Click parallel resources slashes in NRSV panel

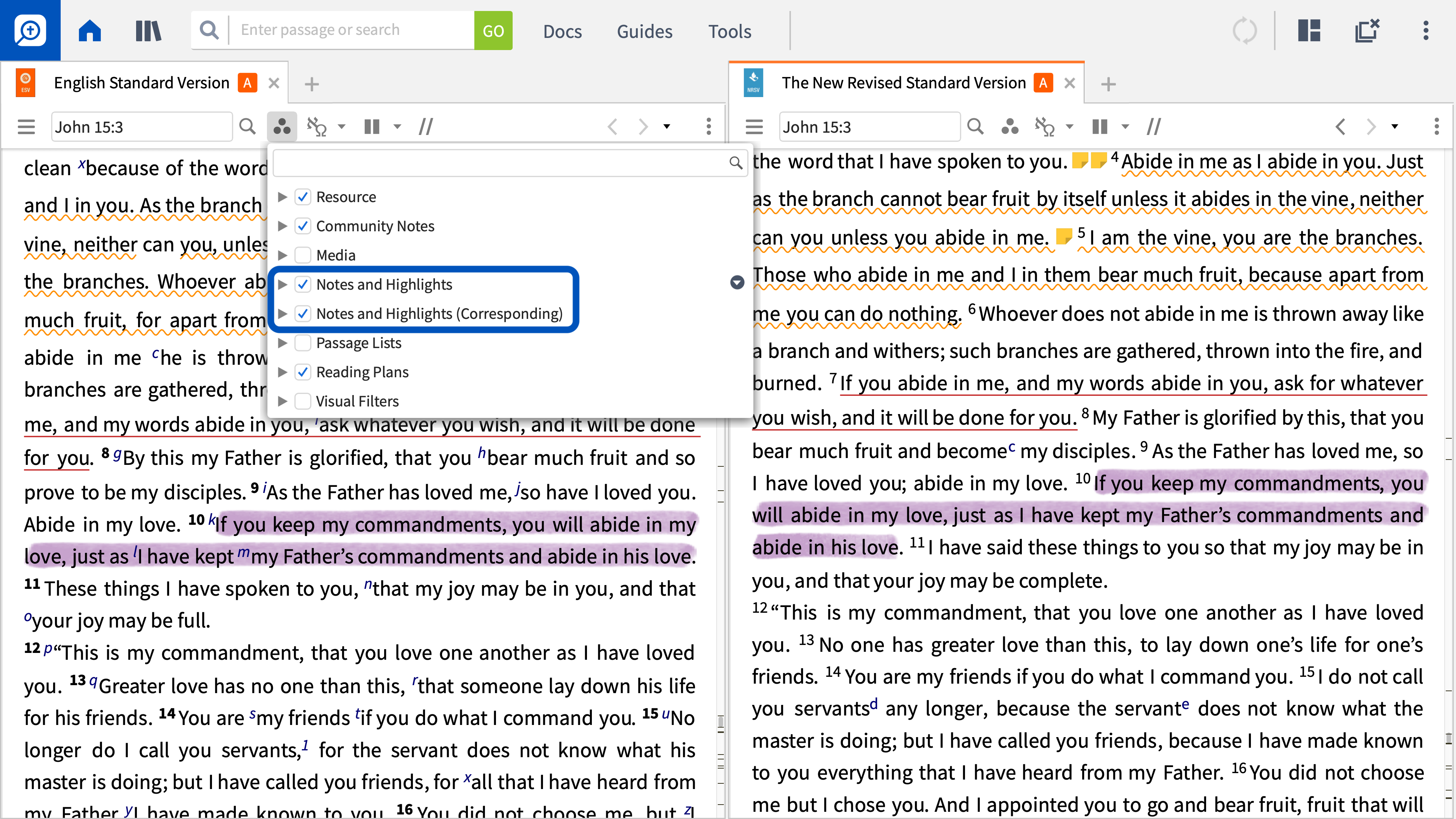pyautogui.click(x=1153, y=127)
